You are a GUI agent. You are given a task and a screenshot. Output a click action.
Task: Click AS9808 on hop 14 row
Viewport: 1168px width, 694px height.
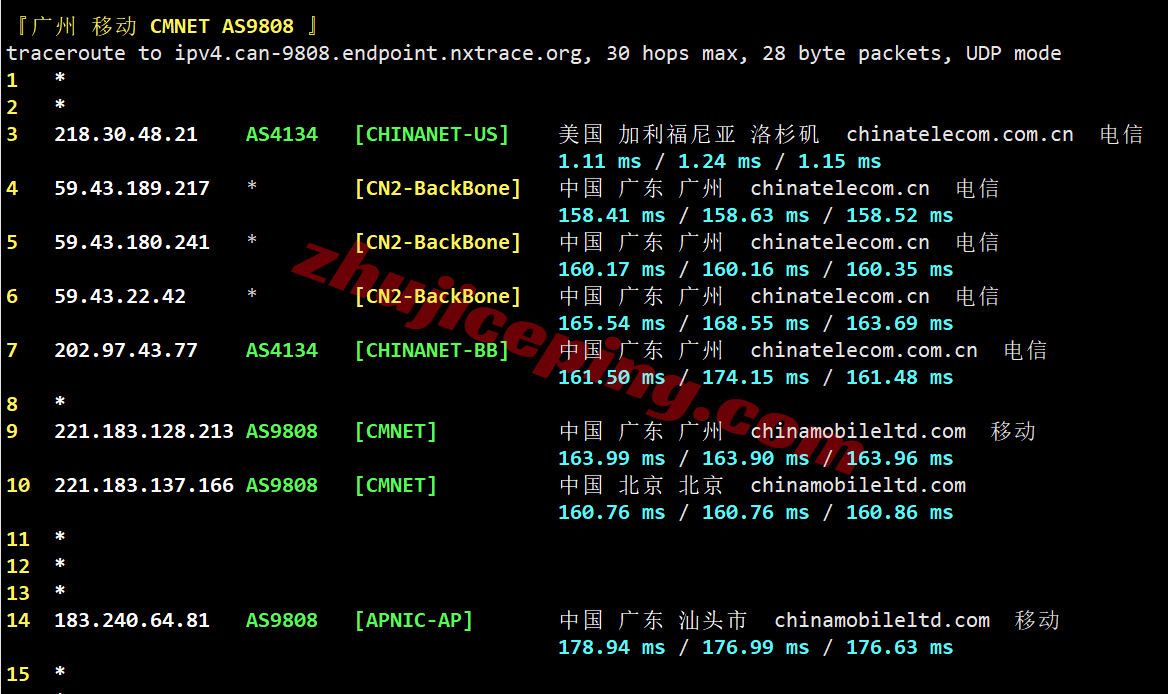click(282, 620)
